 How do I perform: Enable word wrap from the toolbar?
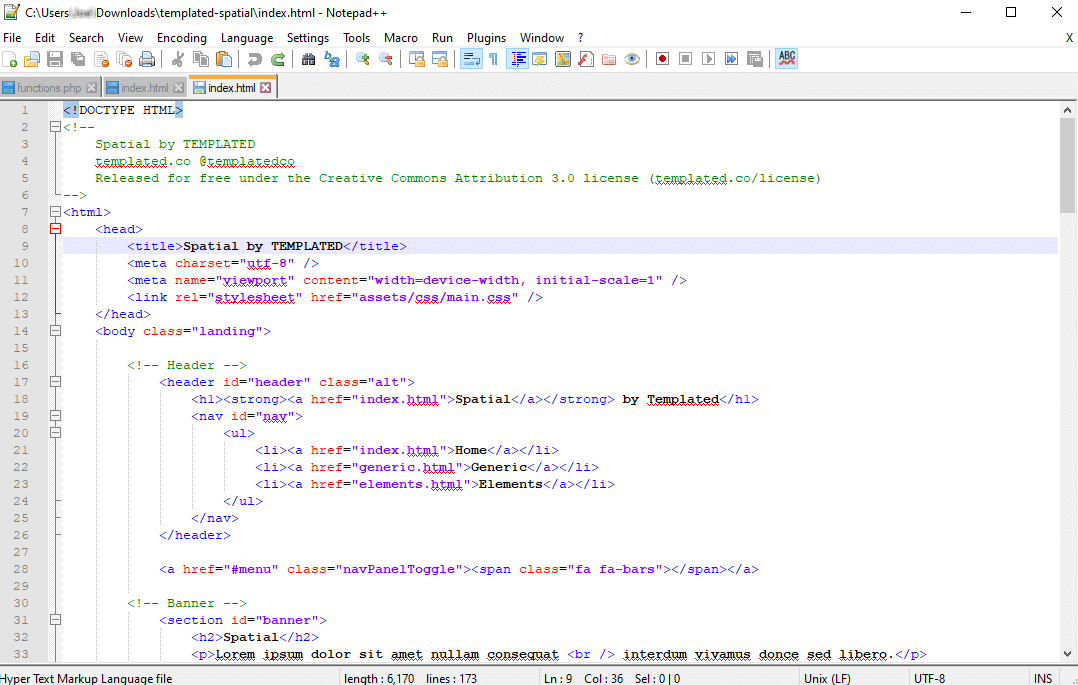coord(471,58)
